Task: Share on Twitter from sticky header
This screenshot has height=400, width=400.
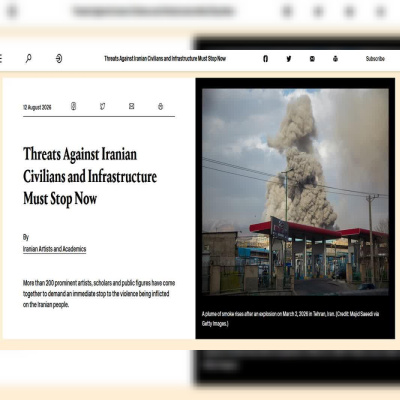Action: [x=289, y=59]
